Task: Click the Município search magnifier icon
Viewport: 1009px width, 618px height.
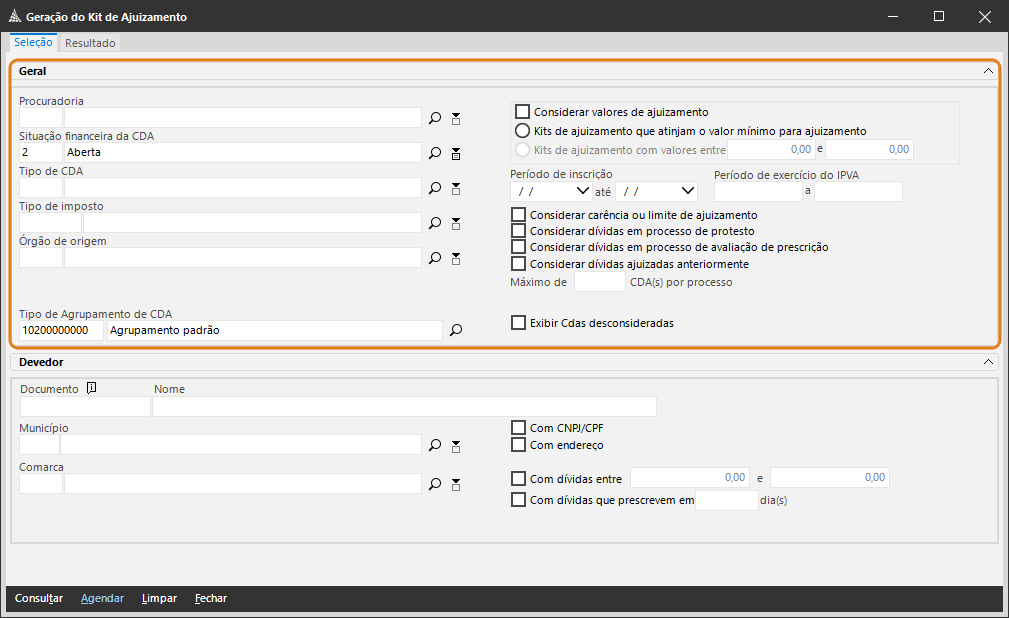Action: click(435, 445)
